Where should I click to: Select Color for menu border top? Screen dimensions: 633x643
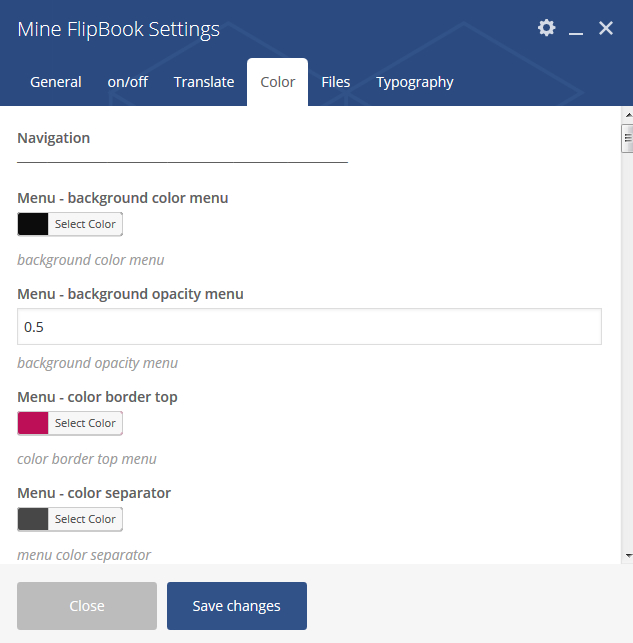pyautogui.click(x=85, y=423)
